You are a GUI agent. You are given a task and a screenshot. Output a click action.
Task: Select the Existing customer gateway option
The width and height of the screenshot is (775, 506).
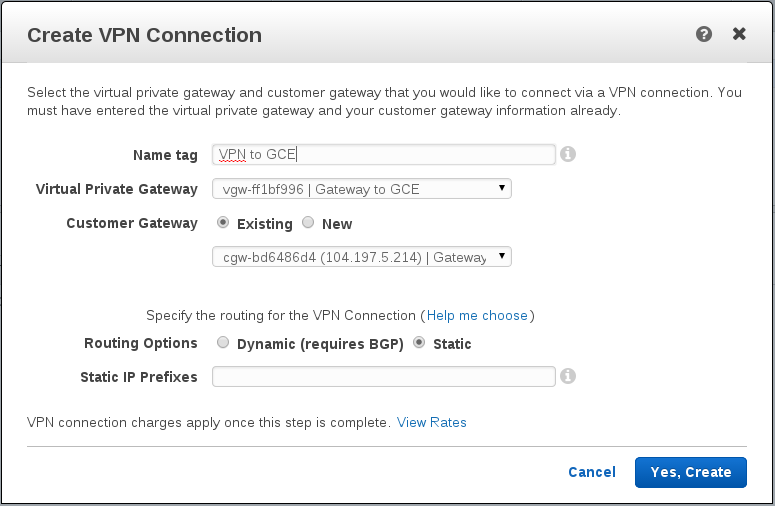[x=222, y=223]
